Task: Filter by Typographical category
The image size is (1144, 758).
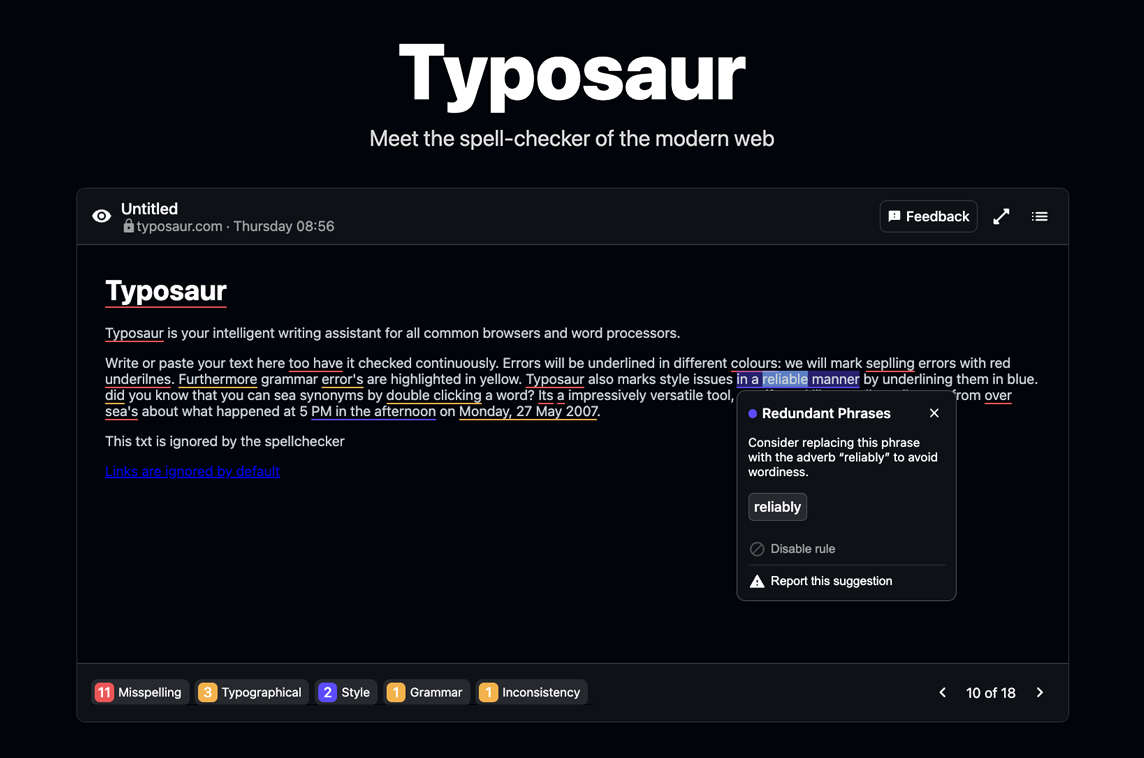Action: tap(252, 692)
